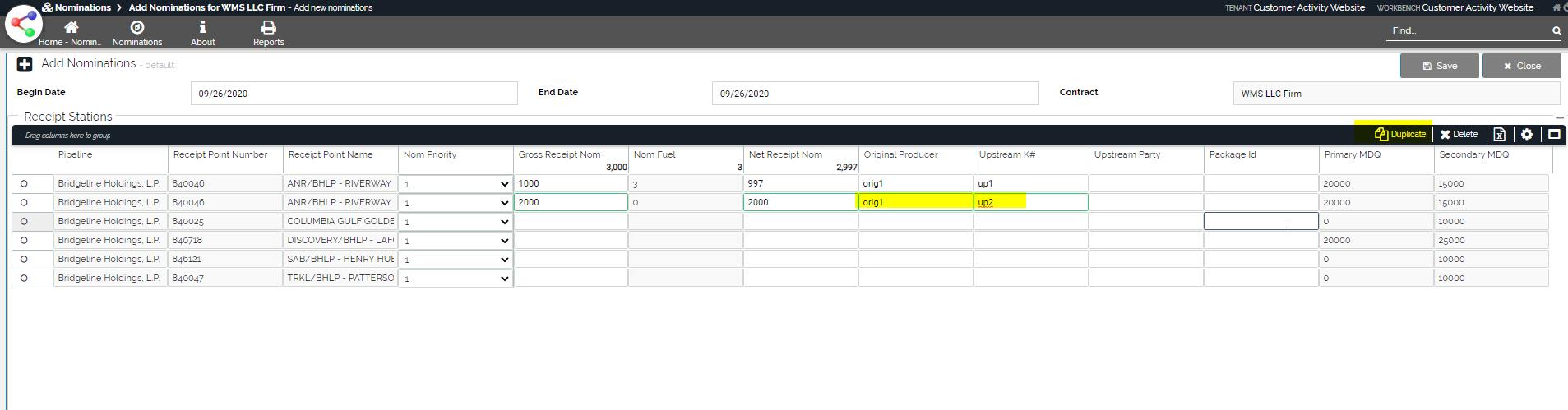The width and height of the screenshot is (1568, 410).
Task: Select the COLUMBIA GULF row radio button
Action: click(24, 222)
